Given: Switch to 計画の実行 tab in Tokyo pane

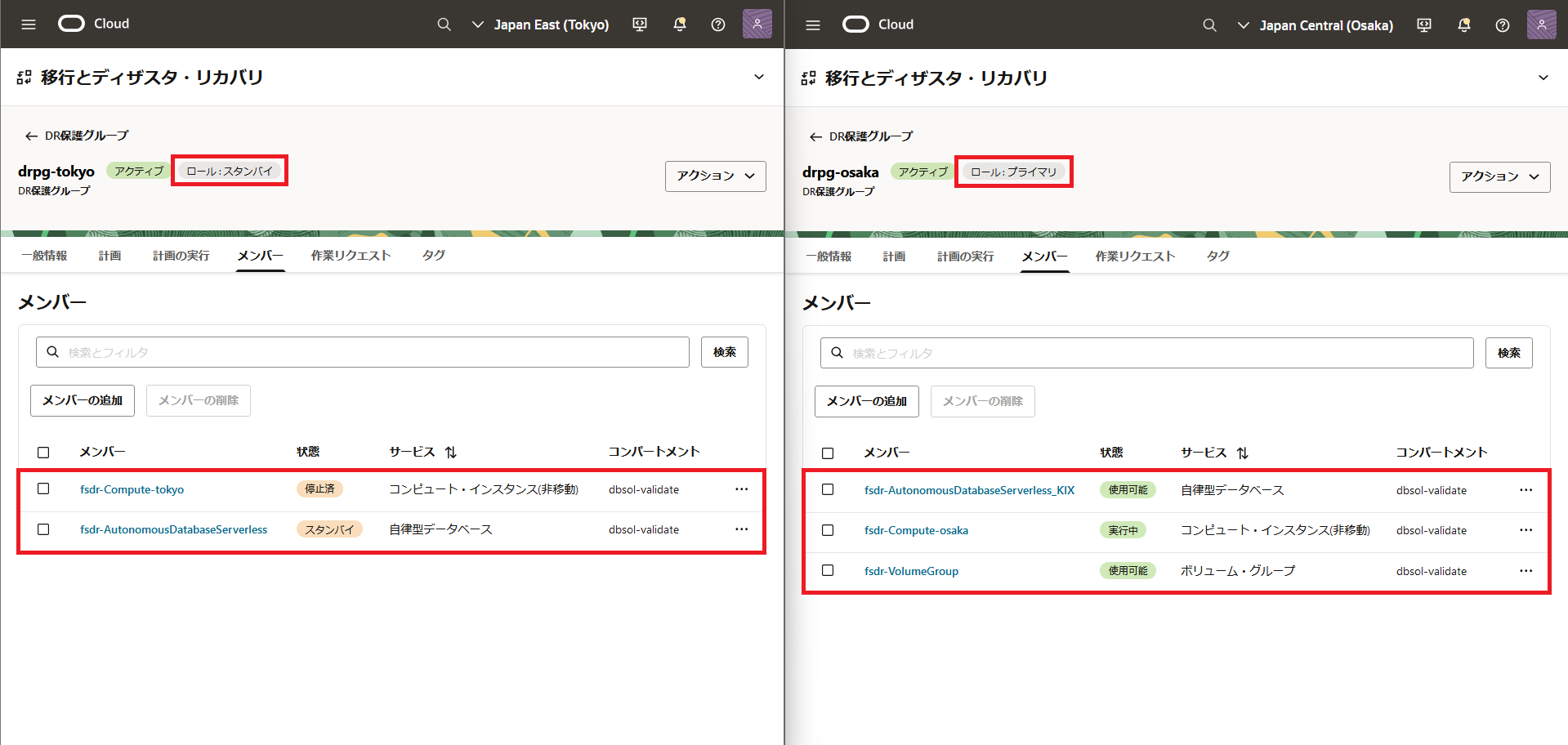Looking at the screenshot, I should tap(181, 256).
